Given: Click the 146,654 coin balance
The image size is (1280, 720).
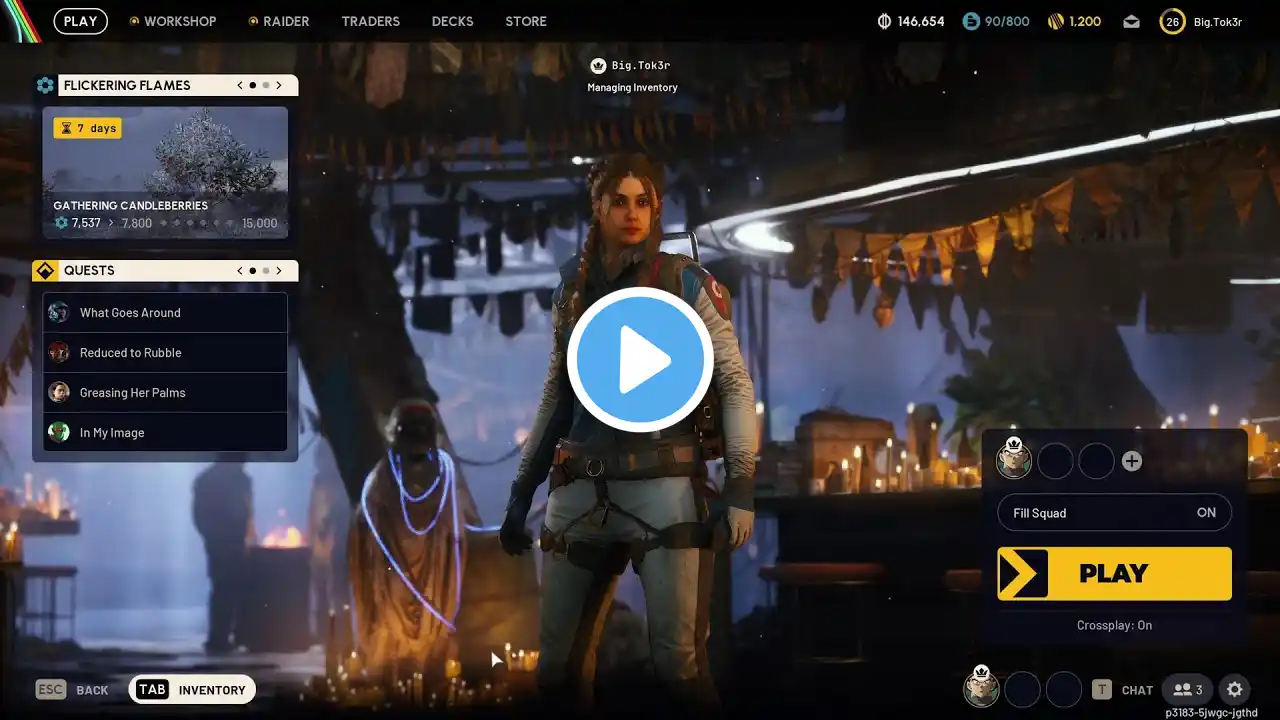Looking at the screenshot, I should pyautogui.click(x=921, y=21).
